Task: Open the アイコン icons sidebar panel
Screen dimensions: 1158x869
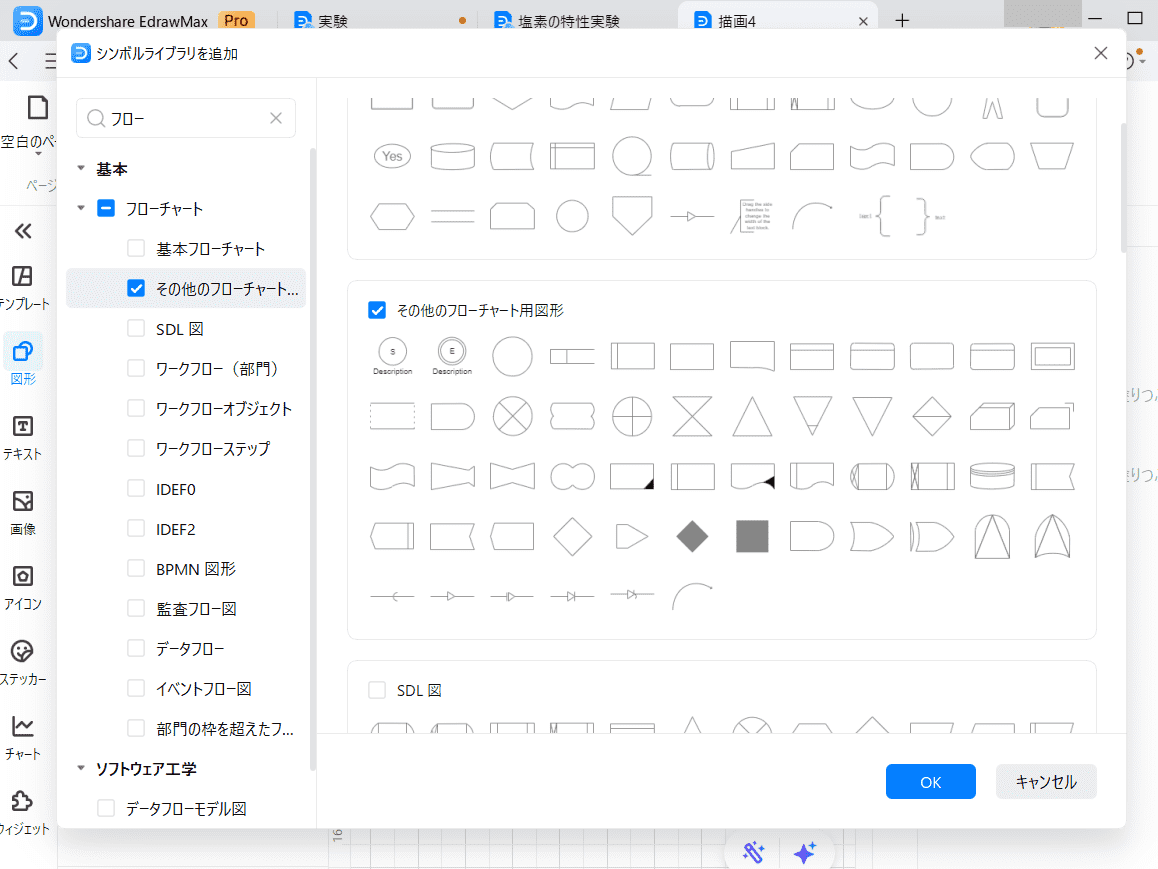Action: click(x=22, y=586)
